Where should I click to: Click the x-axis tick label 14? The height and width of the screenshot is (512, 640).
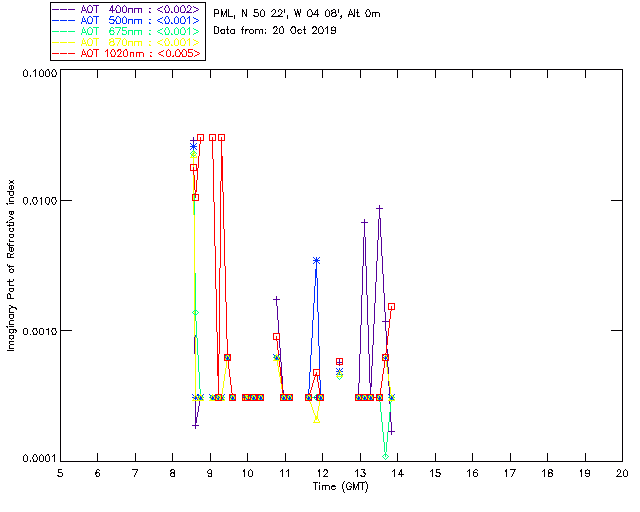pyautogui.click(x=398, y=474)
